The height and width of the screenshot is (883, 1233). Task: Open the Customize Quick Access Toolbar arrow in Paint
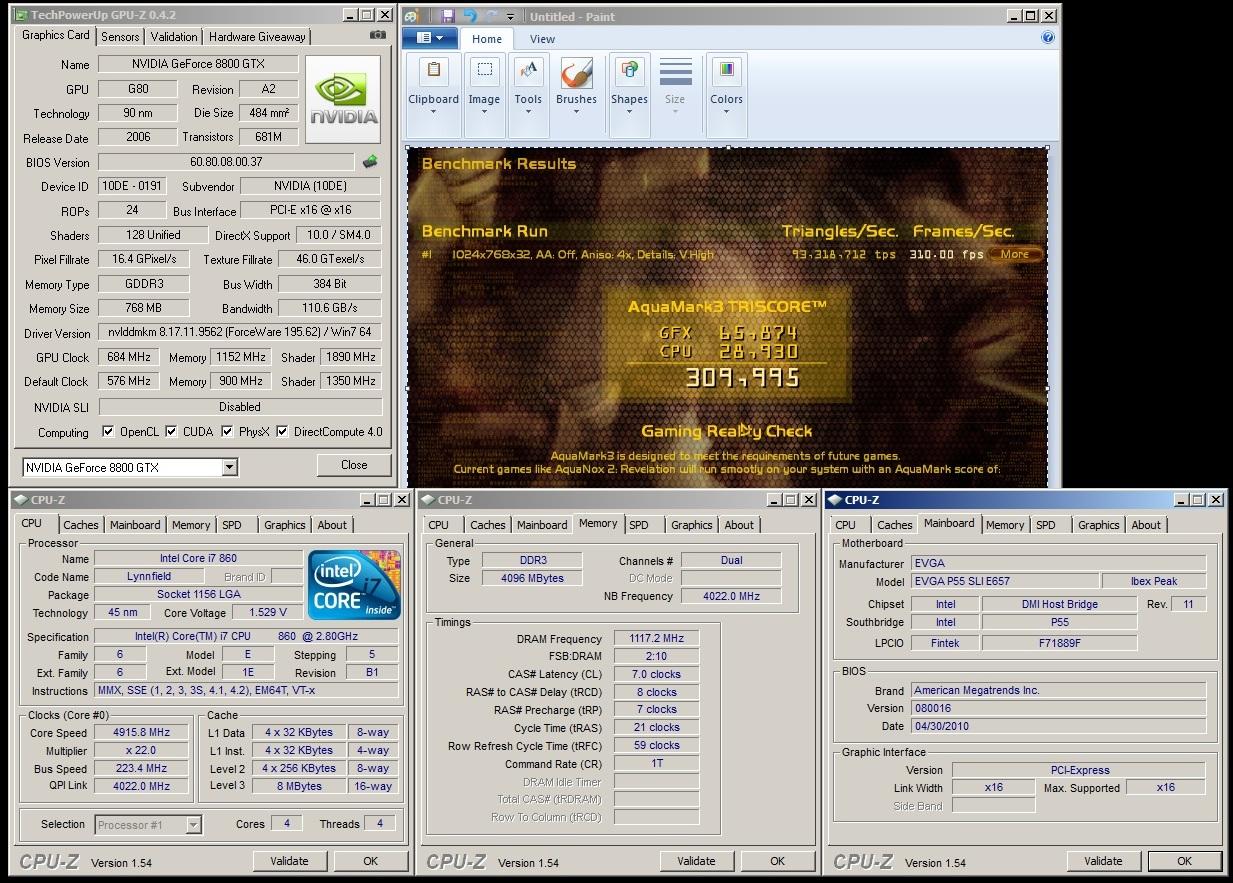point(510,17)
